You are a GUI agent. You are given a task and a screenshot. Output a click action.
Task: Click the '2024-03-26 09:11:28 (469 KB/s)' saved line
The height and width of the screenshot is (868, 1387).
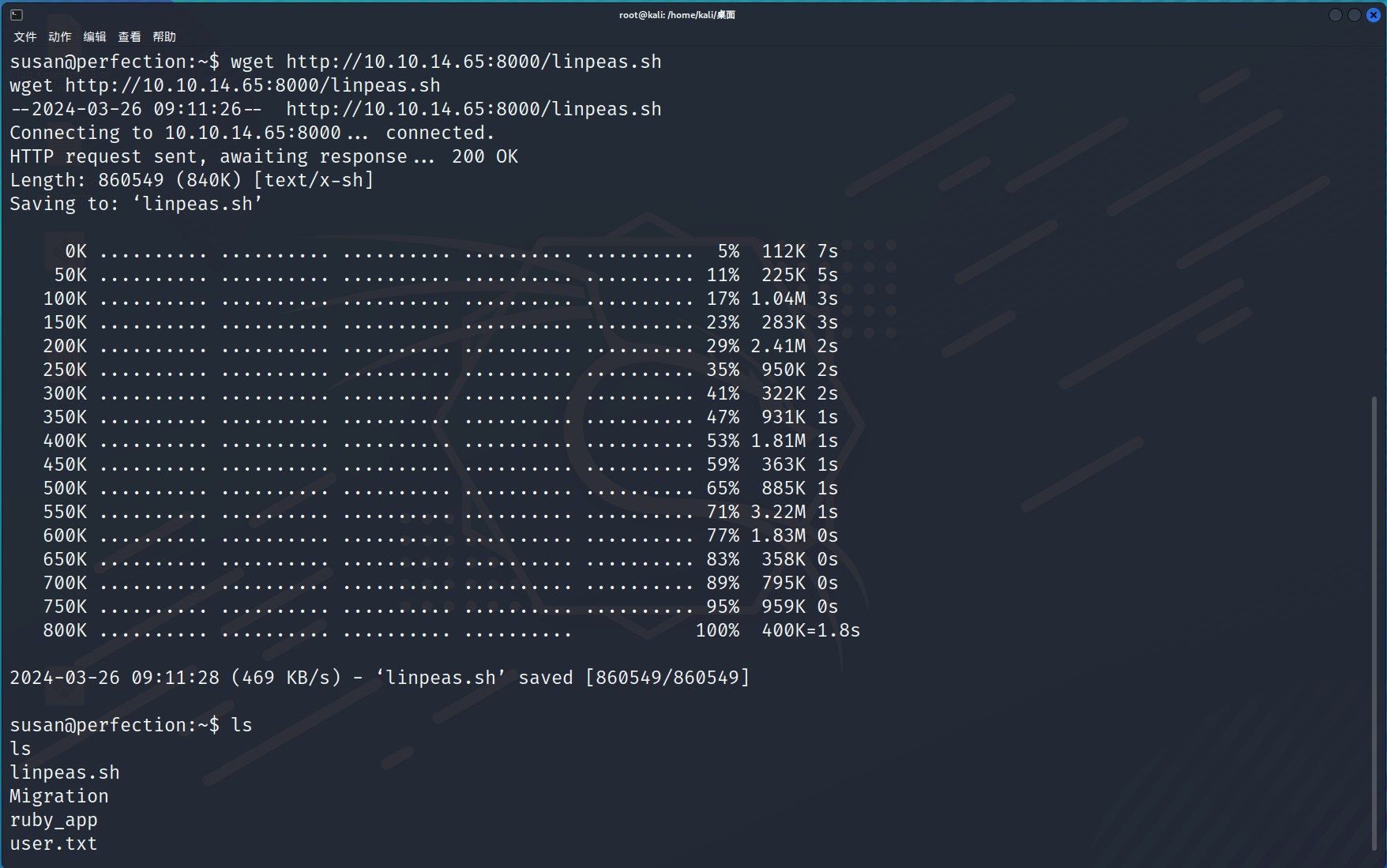pos(379,678)
